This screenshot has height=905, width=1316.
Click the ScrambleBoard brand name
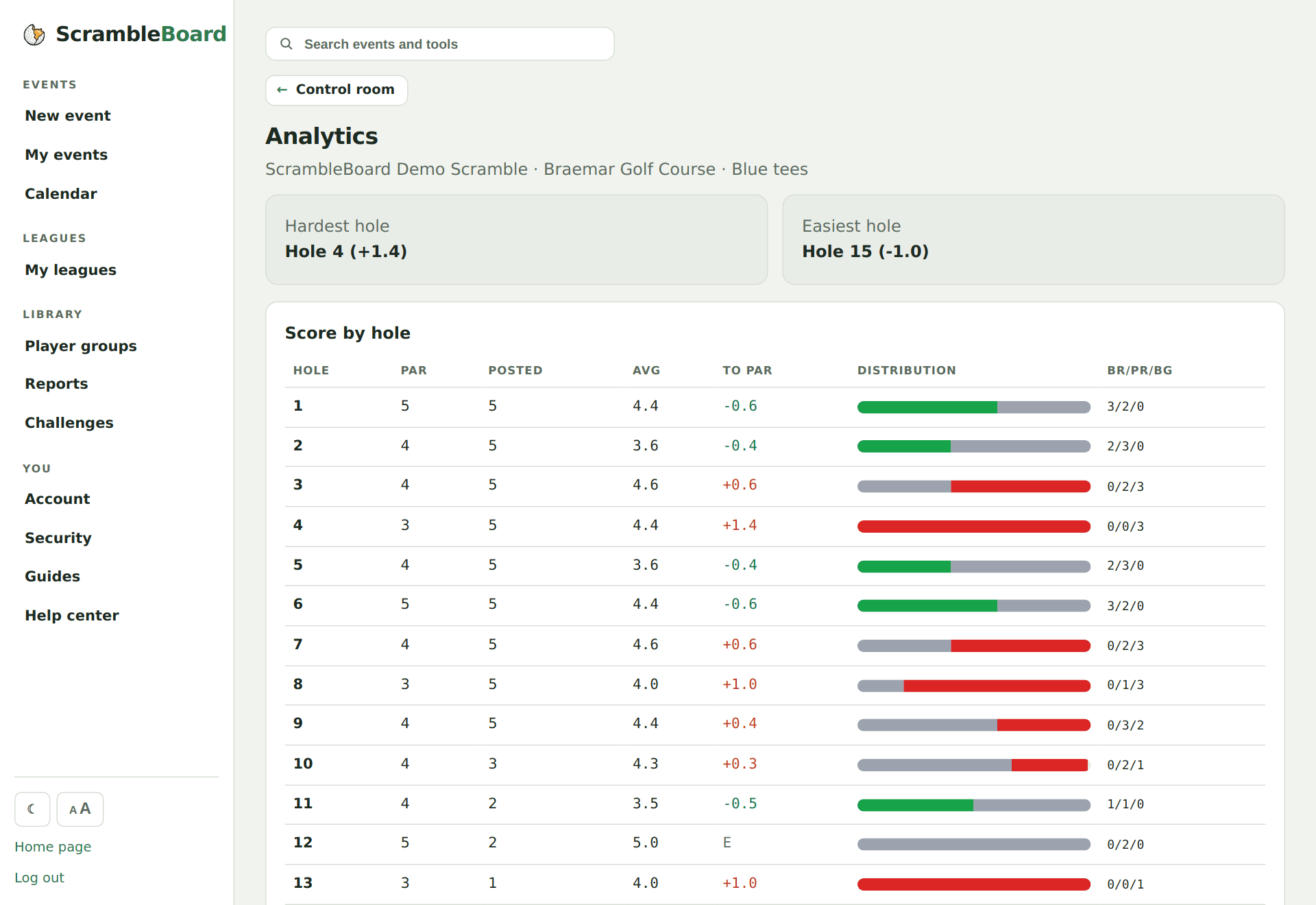pos(141,34)
